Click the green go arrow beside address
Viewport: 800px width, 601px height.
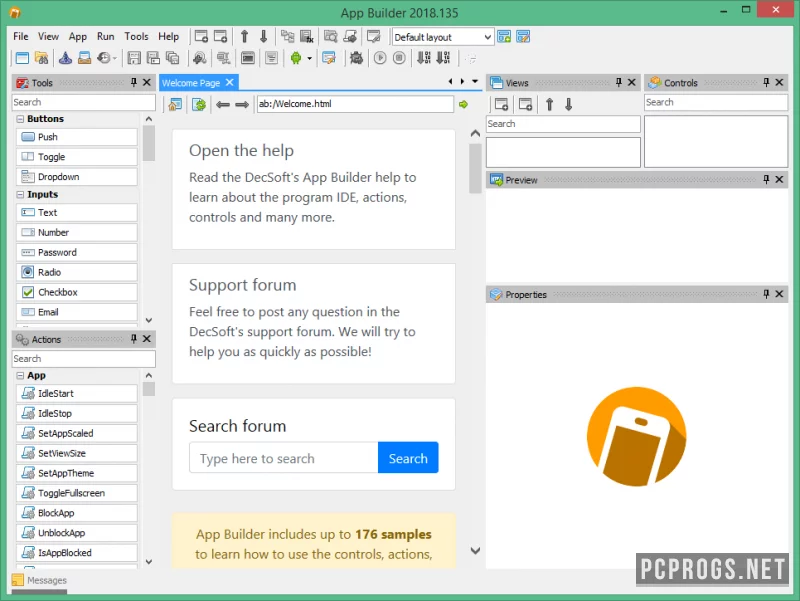pyautogui.click(x=463, y=104)
